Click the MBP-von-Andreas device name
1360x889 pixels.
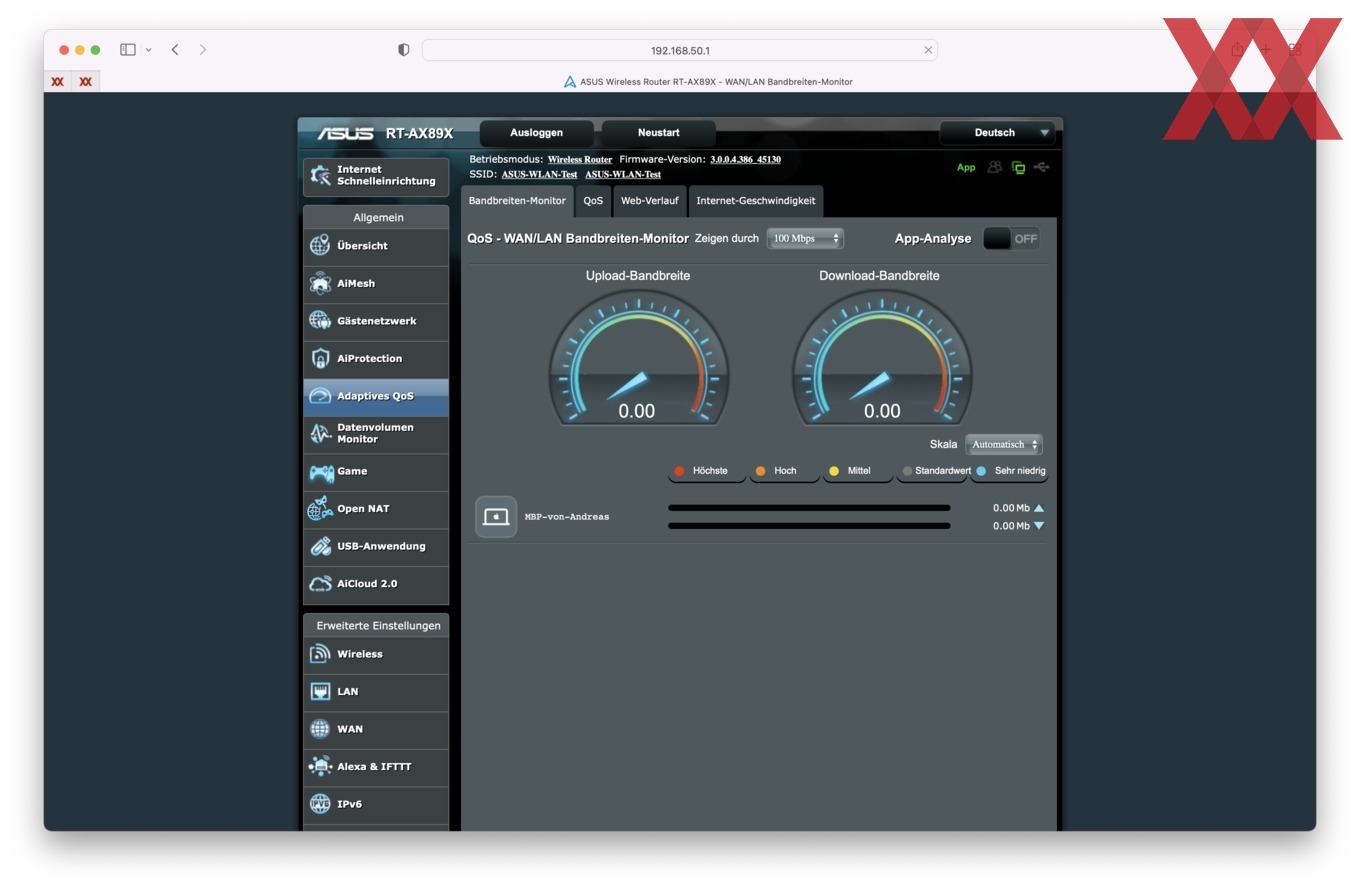567,517
